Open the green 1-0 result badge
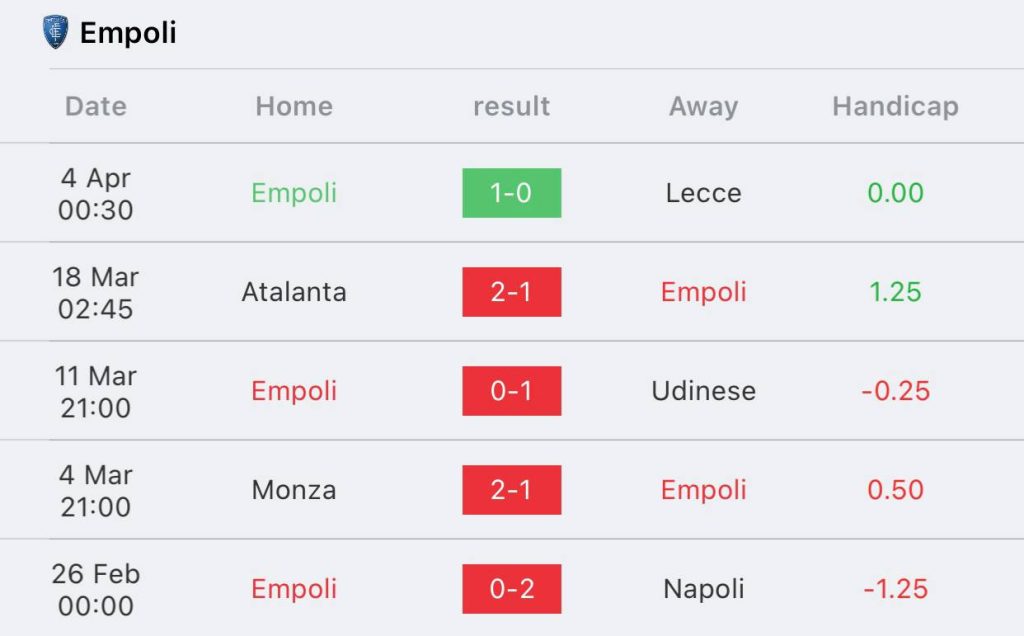The image size is (1024, 636). point(511,193)
